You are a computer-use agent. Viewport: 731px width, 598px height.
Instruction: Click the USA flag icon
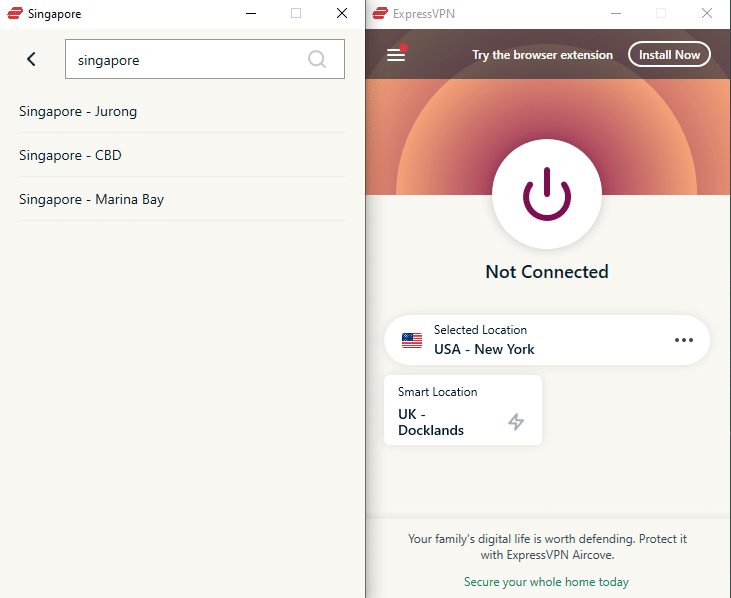(x=412, y=340)
